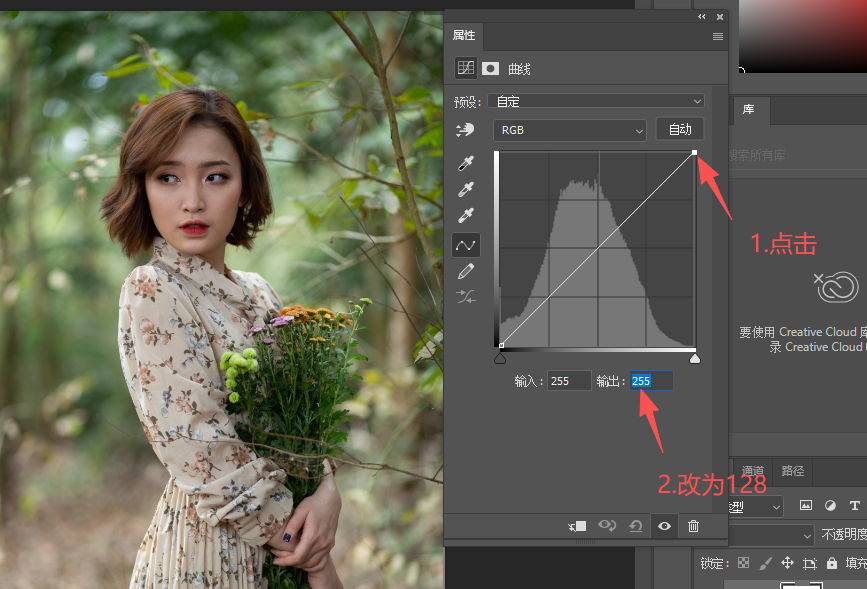Image resolution: width=867 pixels, height=589 pixels.
Task: Click the Curves adjustment icon beside 曲线
Action: pyautogui.click(x=466, y=68)
